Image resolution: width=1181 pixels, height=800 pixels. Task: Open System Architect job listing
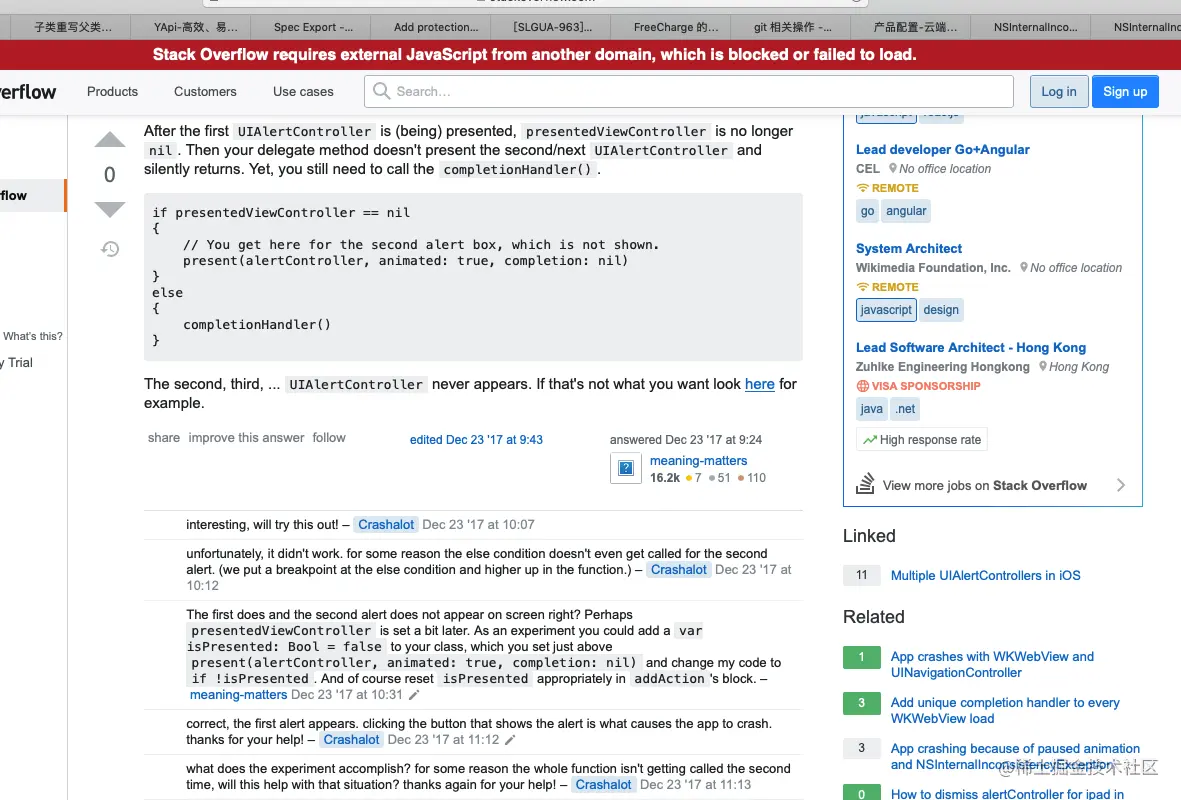tap(908, 249)
